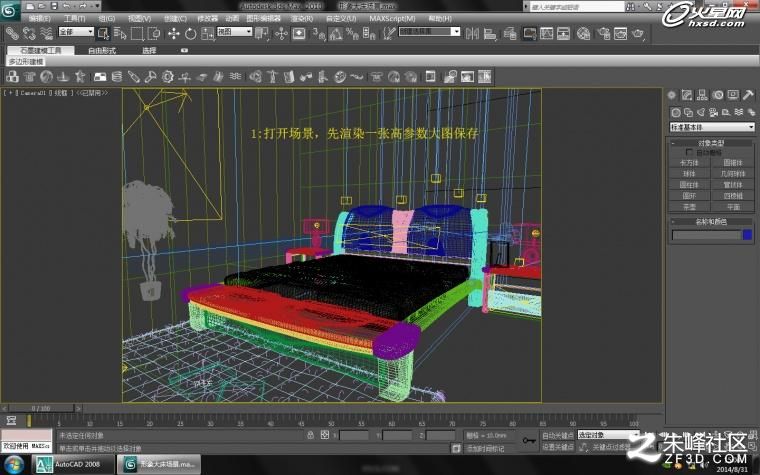Screen dimensions: 760x475
Task: Switch to the Modify command panel
Action: click(x=686, y=95)
